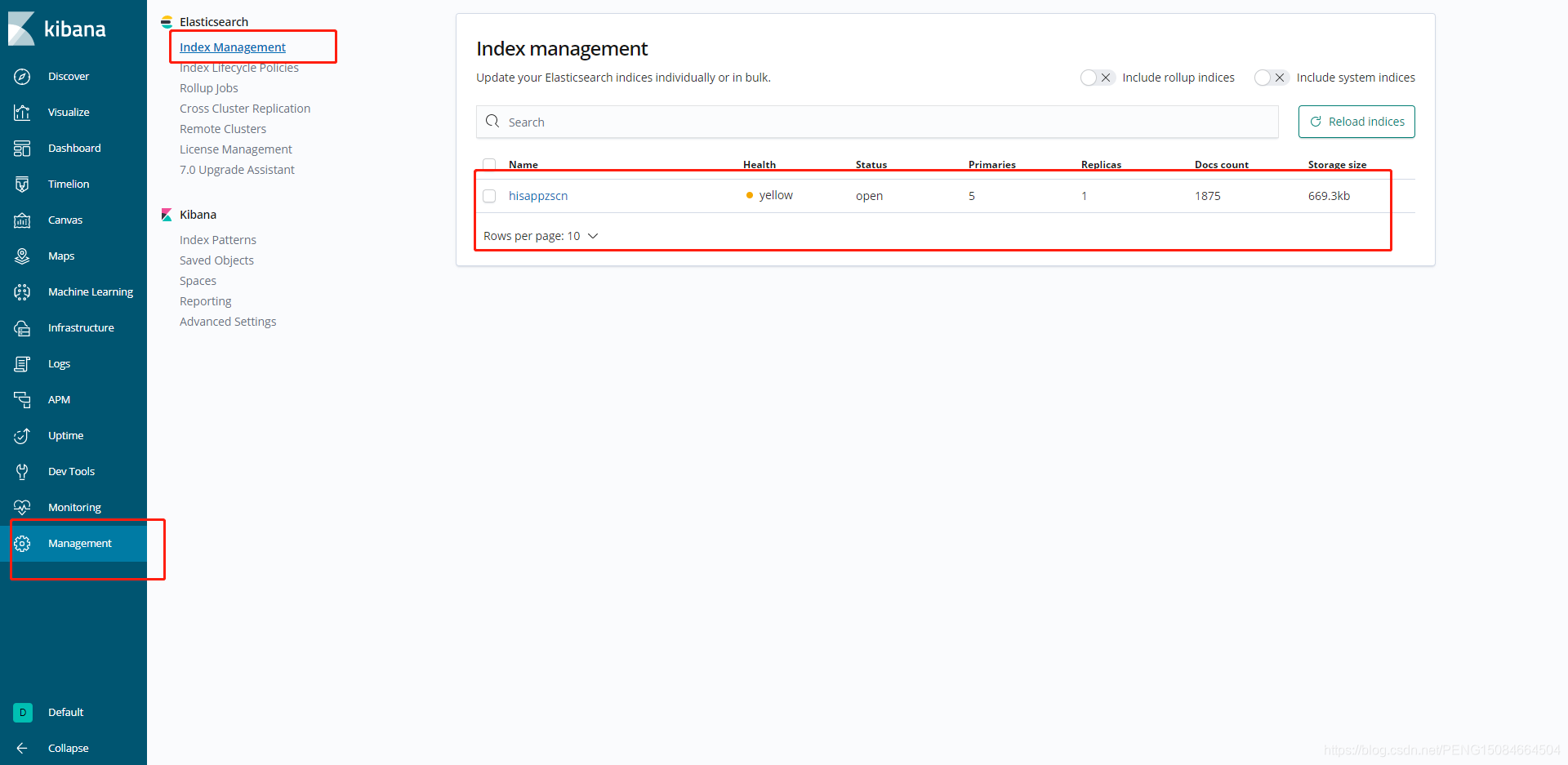Open the Discover app icon
This screenshot has height=765, width=1568.
(22, 76)
